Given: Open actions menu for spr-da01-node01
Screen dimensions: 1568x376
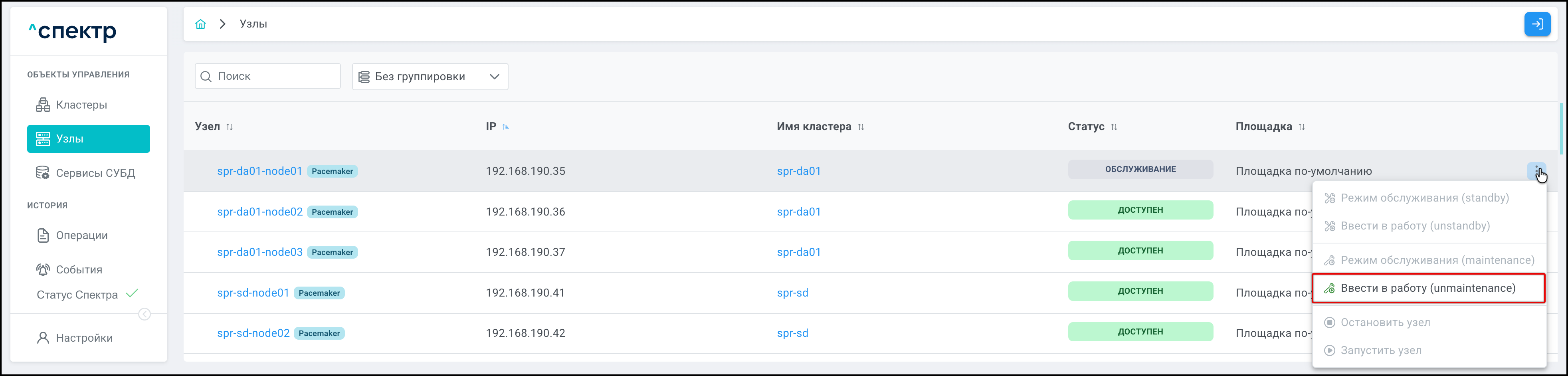Looking at the screenshot, I should pos(1536,170).
